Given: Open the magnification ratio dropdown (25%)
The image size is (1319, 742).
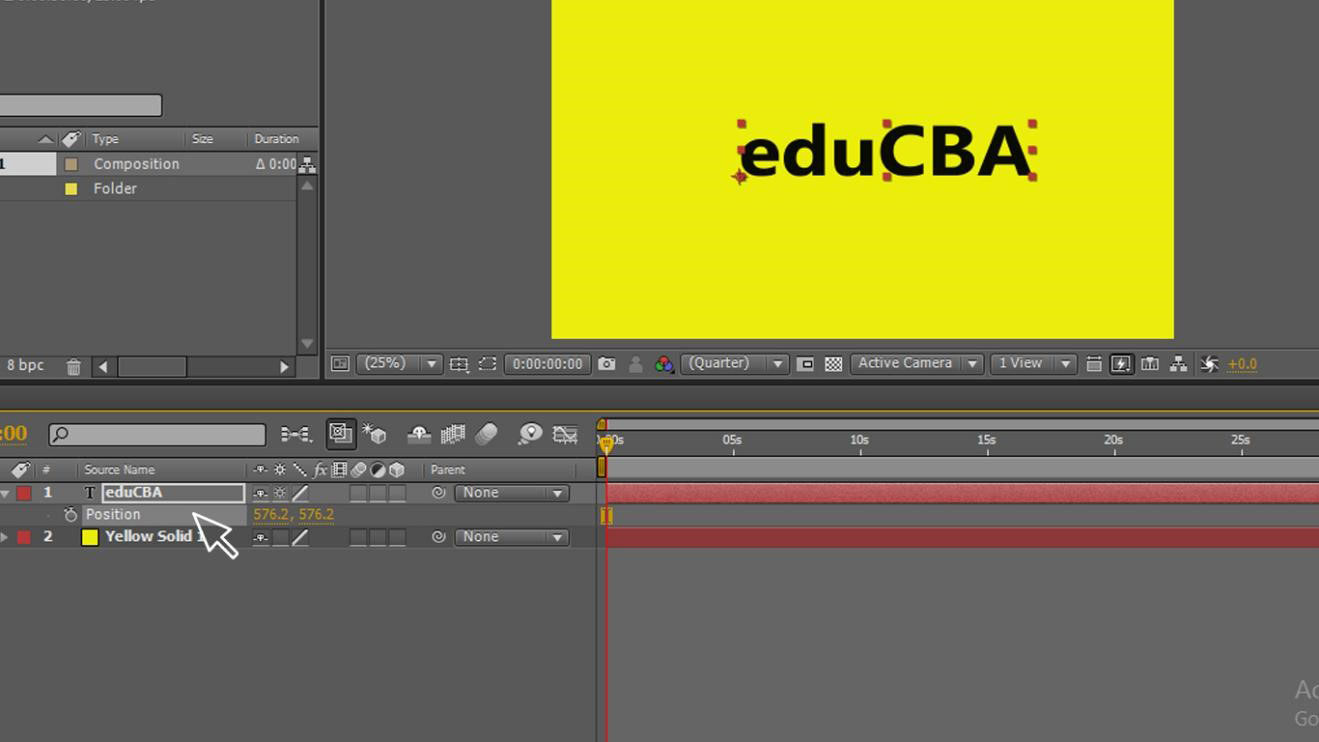Looking at the screenshot, I should point(400,364).
